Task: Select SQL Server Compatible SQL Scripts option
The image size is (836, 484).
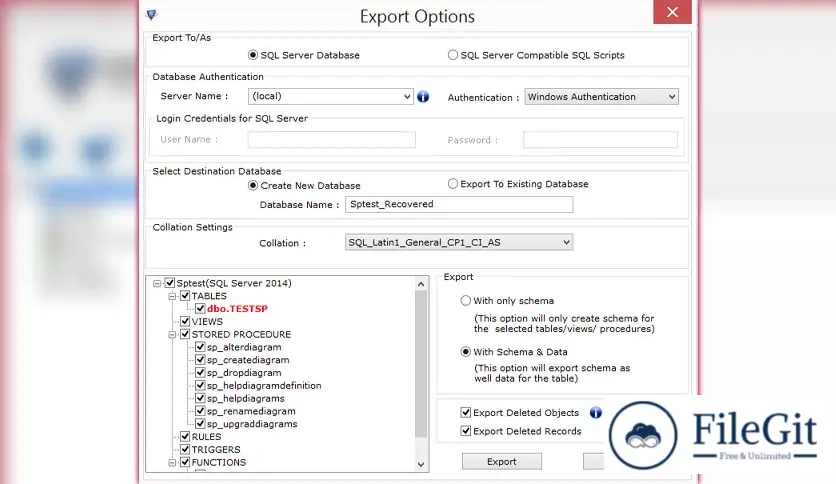Action: [453, 55]
